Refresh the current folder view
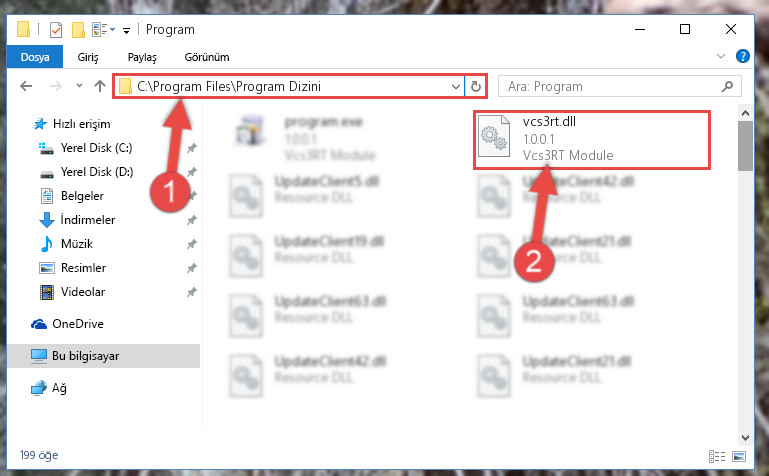This screenshot has width=769, height=476. click(x=475, y=86)
